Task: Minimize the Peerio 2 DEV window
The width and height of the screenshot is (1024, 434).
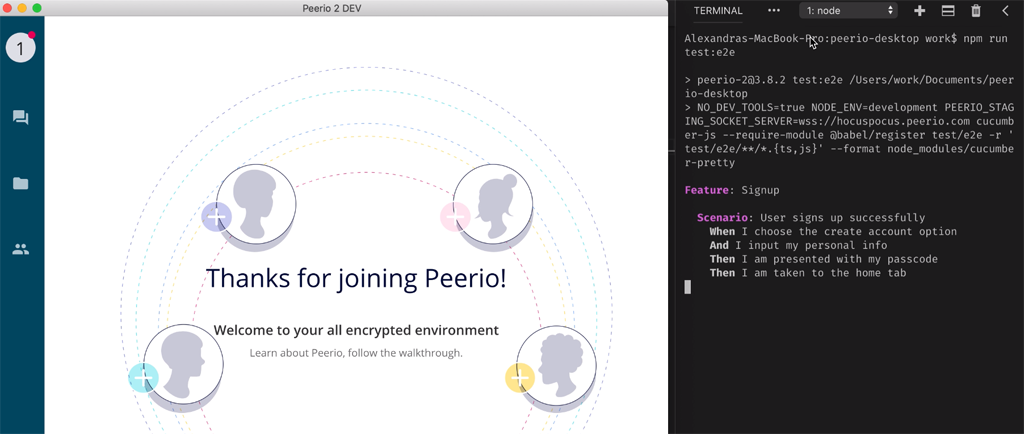Action: 22,8
